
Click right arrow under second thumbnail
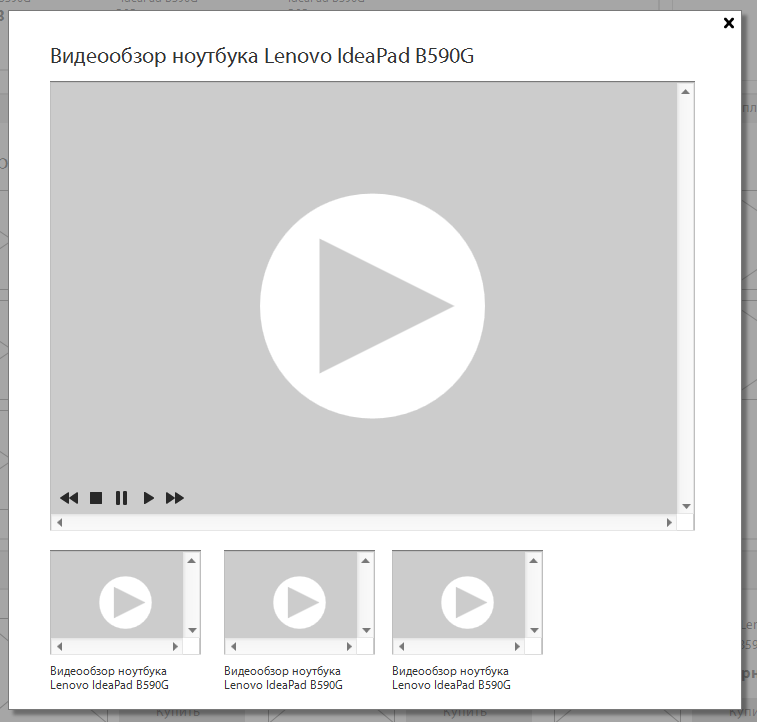click(349, 646)
